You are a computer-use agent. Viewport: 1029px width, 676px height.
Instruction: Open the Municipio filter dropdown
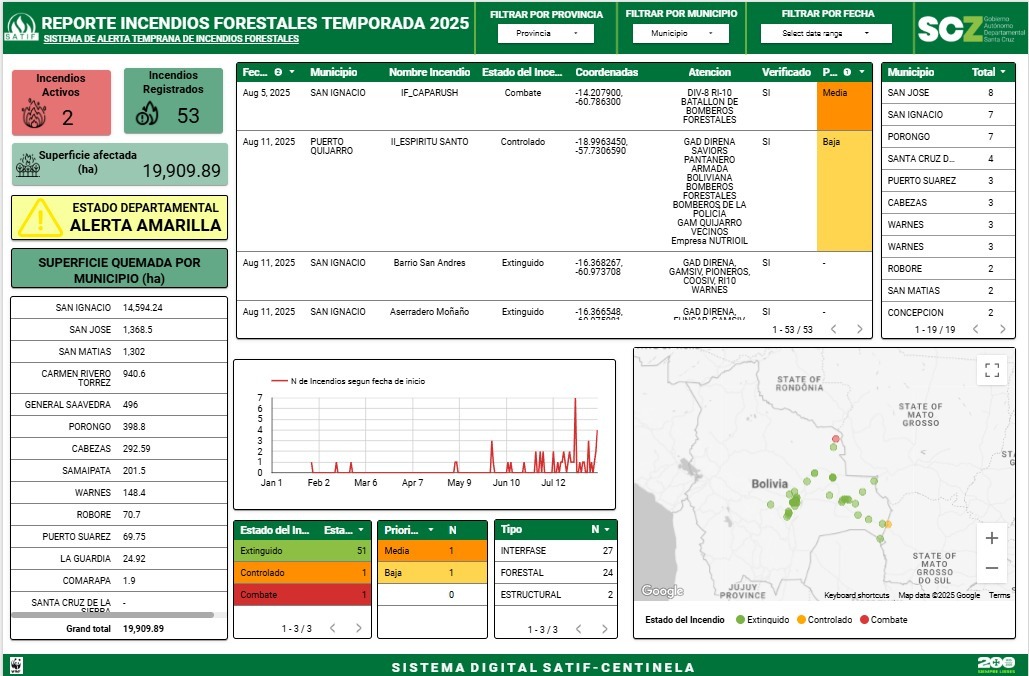click(681, 33)
